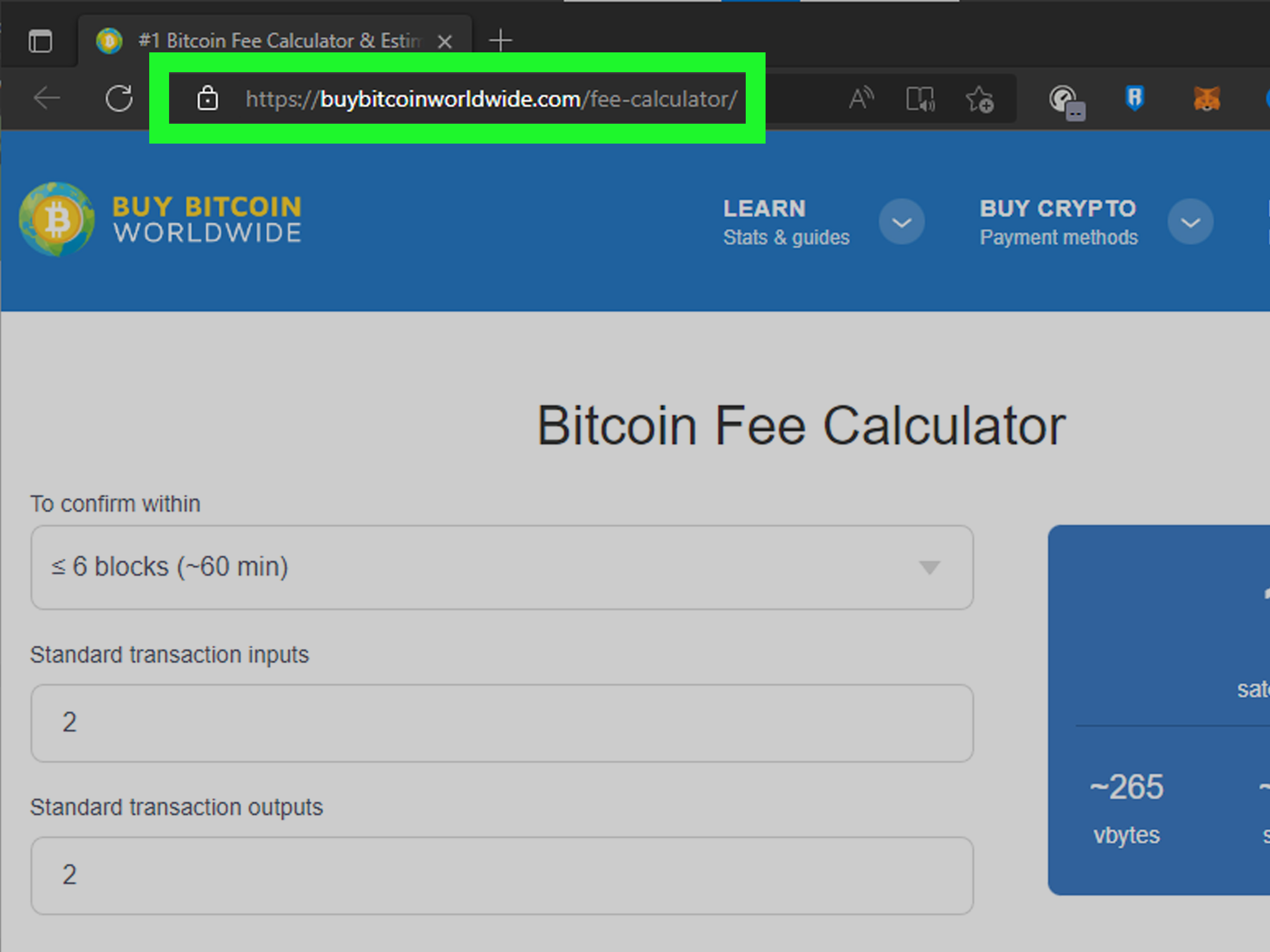The height and width of the screenshot is (952, 1270).
Task: Click the browser refresh icon
Action: [x=118, y=97]
